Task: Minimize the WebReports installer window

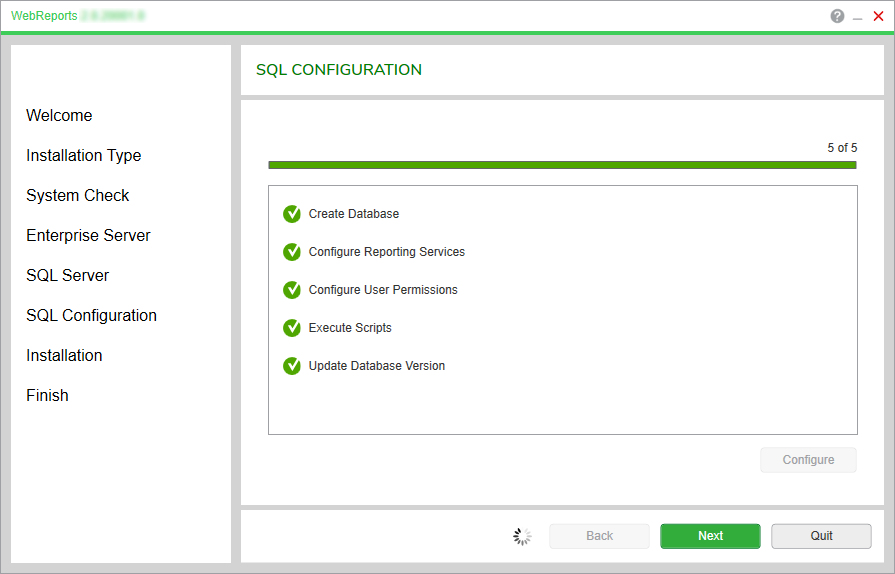Action: (x=857, y=17)
